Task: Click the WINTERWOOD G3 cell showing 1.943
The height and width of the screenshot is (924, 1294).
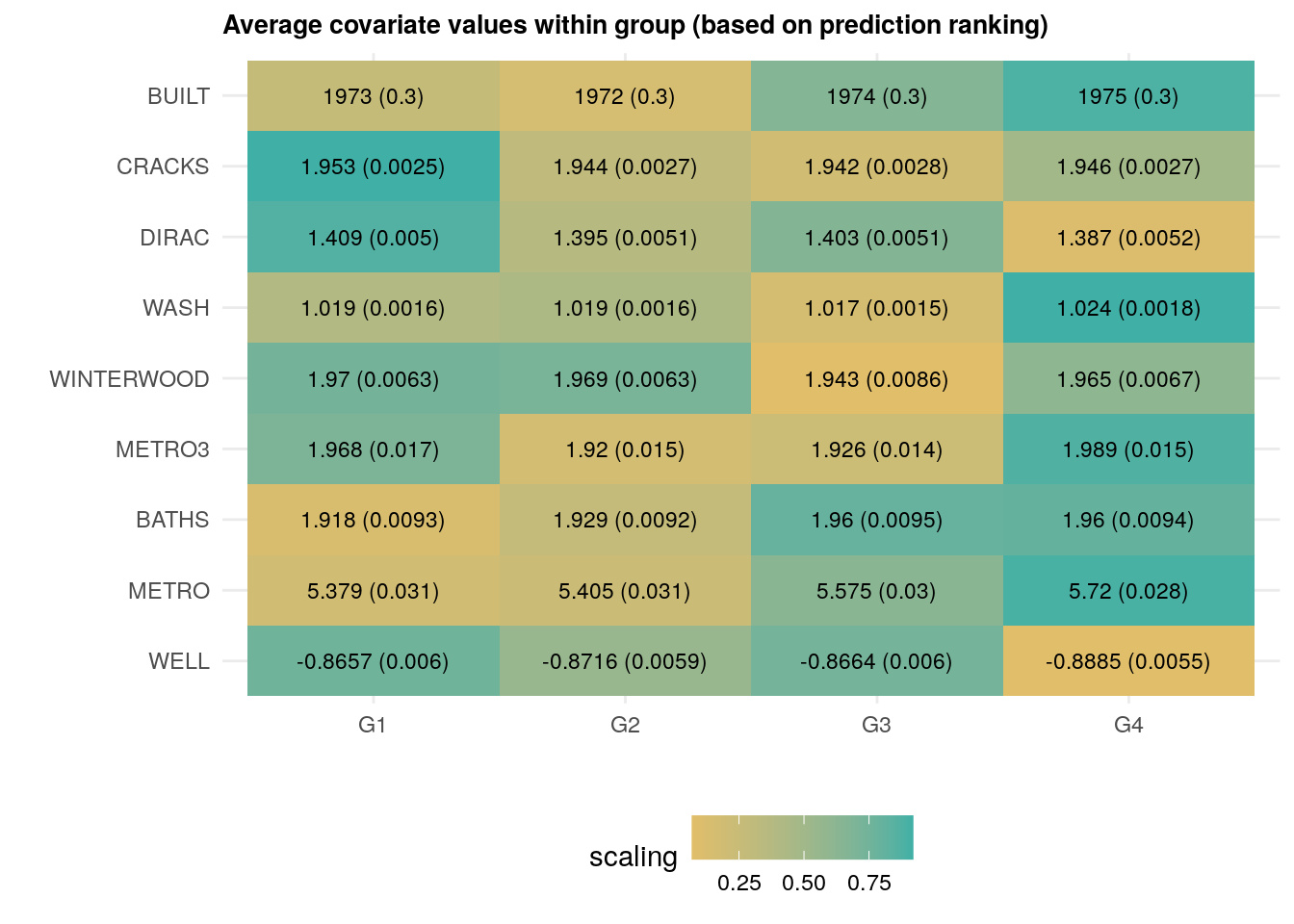Action: pos(876,379)
